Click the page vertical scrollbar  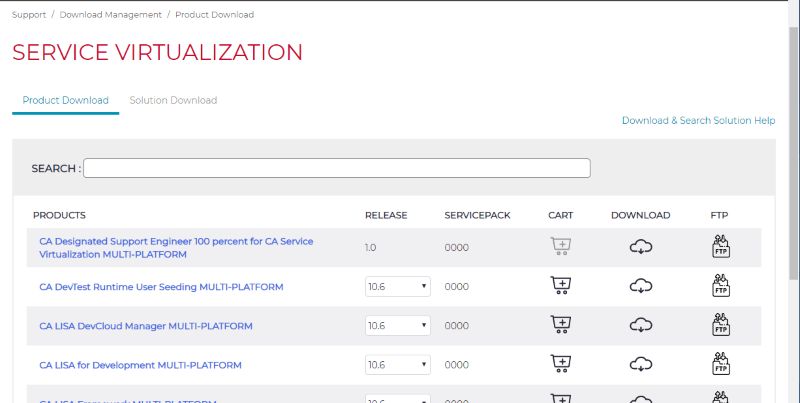(793, 150)
